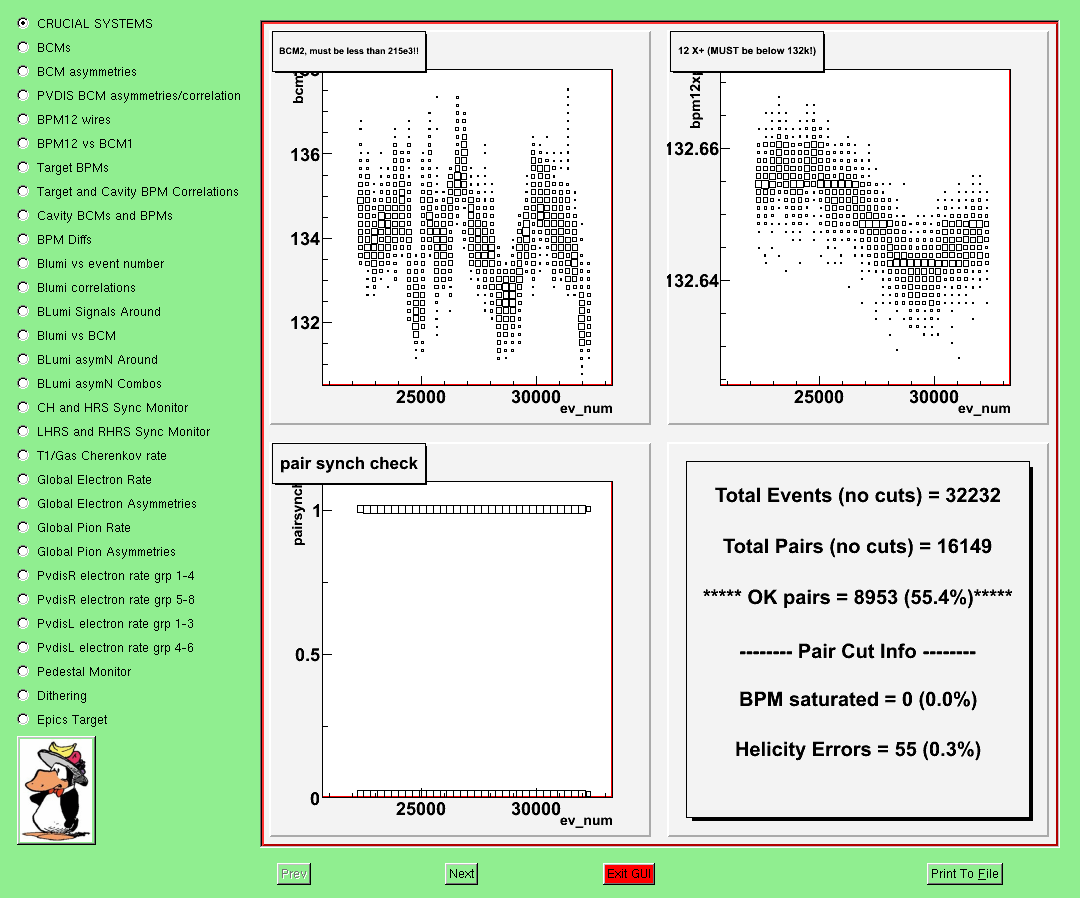Choose CH and HRS Sync Monitor
This screenshot has width=1080, height=898.
(23, 407)
